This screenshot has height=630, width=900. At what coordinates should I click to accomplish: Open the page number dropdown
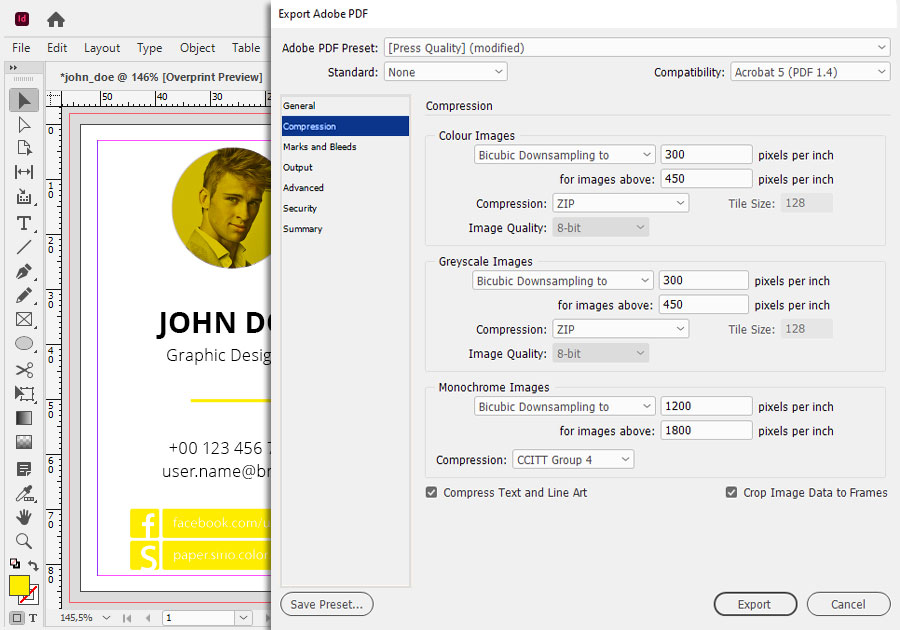(x=243, y=618)
